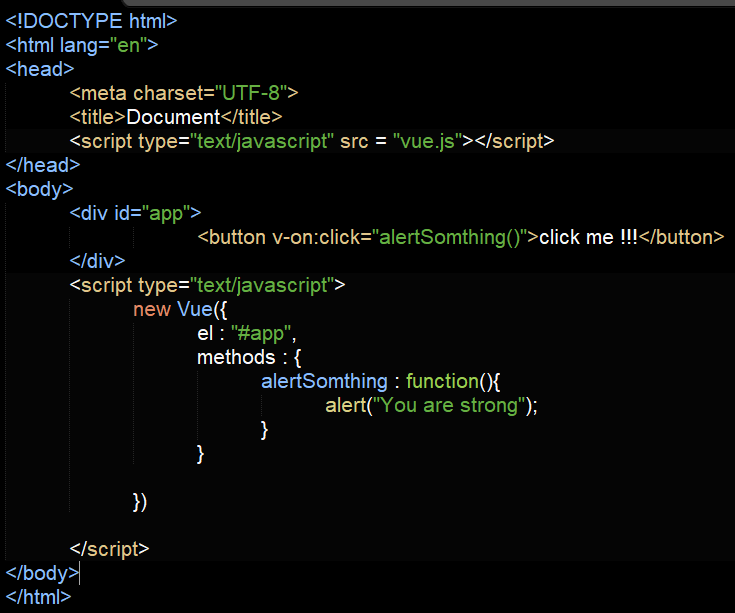Screen dimensions: 735x613
Task: Click the function keyword
Action: click(442, 381)
